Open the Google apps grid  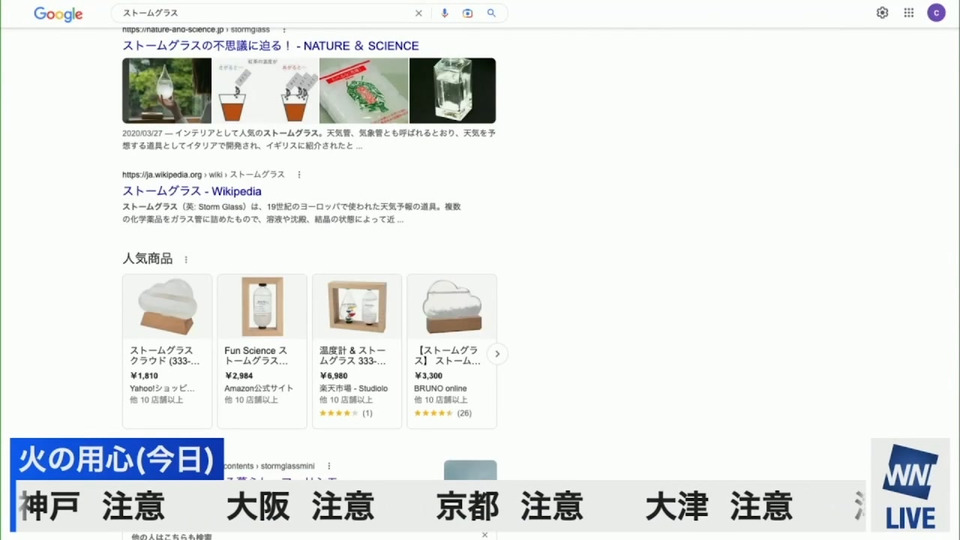909,12
